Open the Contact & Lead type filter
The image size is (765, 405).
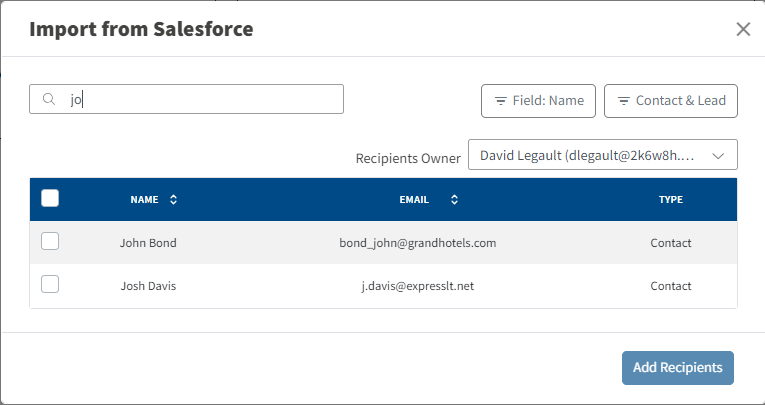coord(671,101)
